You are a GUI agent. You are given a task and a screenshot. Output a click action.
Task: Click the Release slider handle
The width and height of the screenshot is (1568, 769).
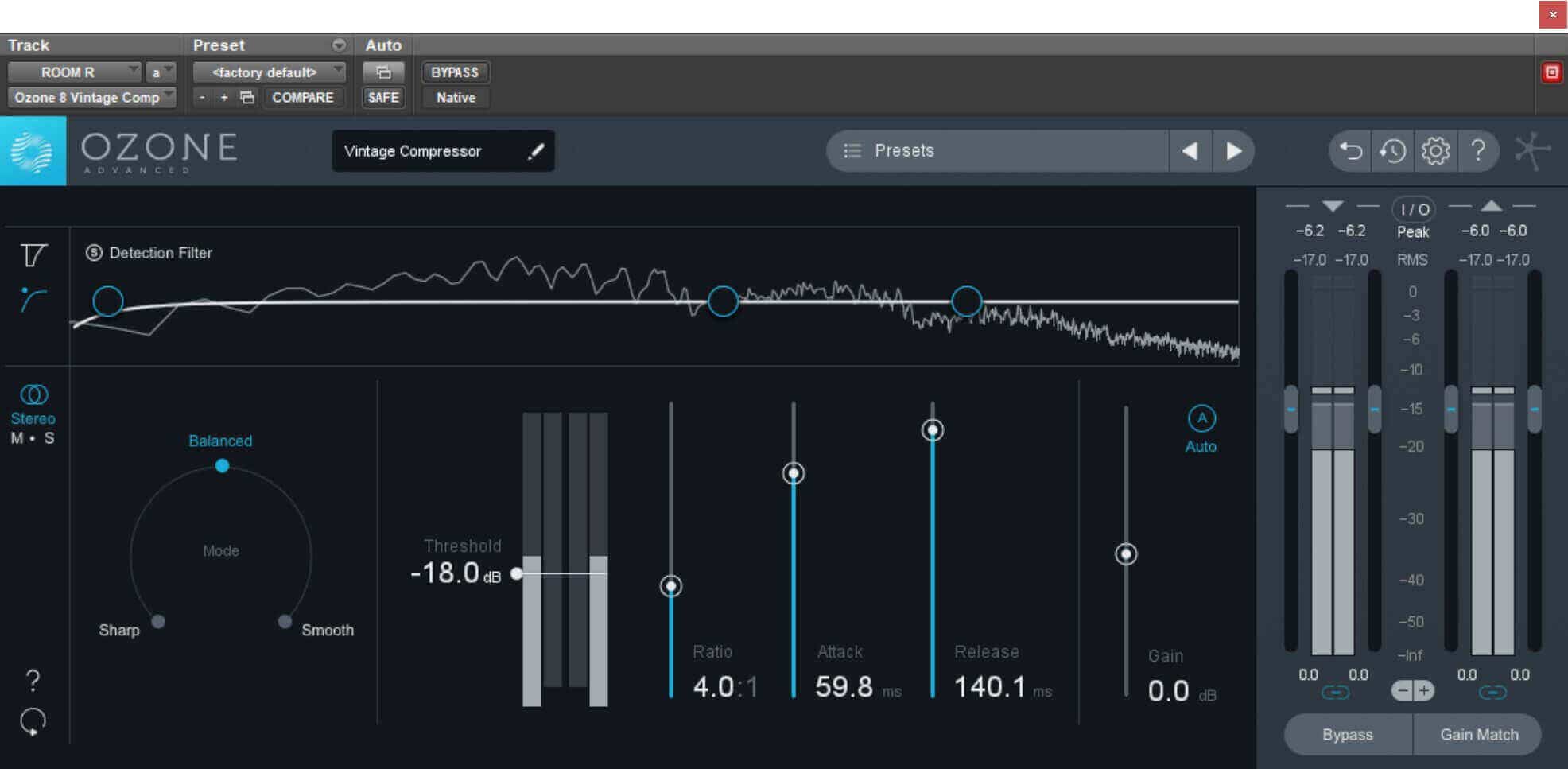(933, 430)
